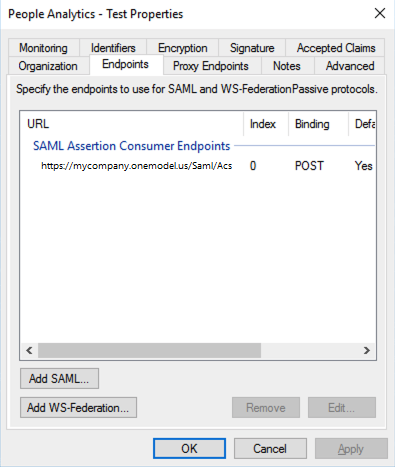The width and height of the screenshot is (395, 467).
Task: Select the Notes tab
Action: (287, 66)
